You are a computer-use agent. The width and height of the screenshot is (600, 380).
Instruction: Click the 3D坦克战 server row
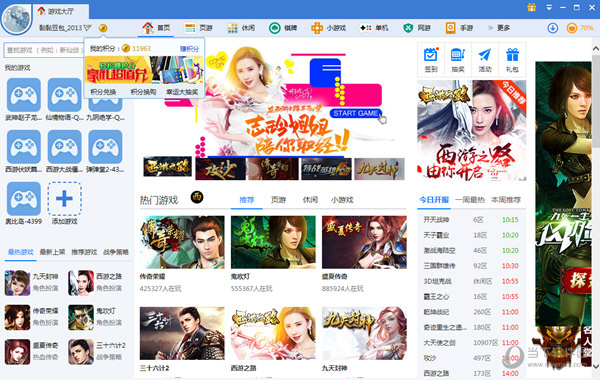coord(471,281)
